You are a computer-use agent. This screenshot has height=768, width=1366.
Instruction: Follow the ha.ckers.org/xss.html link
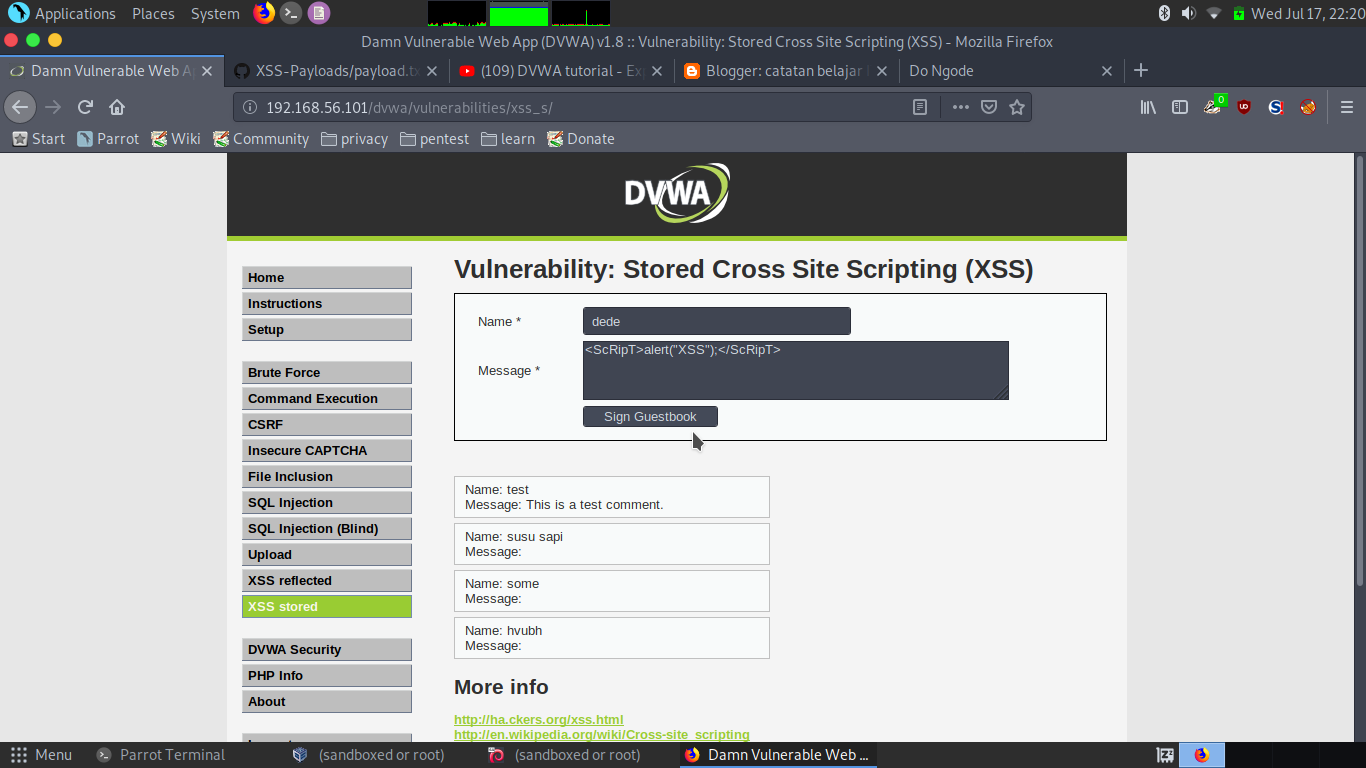pyautogui.click(x=539, y=719)
